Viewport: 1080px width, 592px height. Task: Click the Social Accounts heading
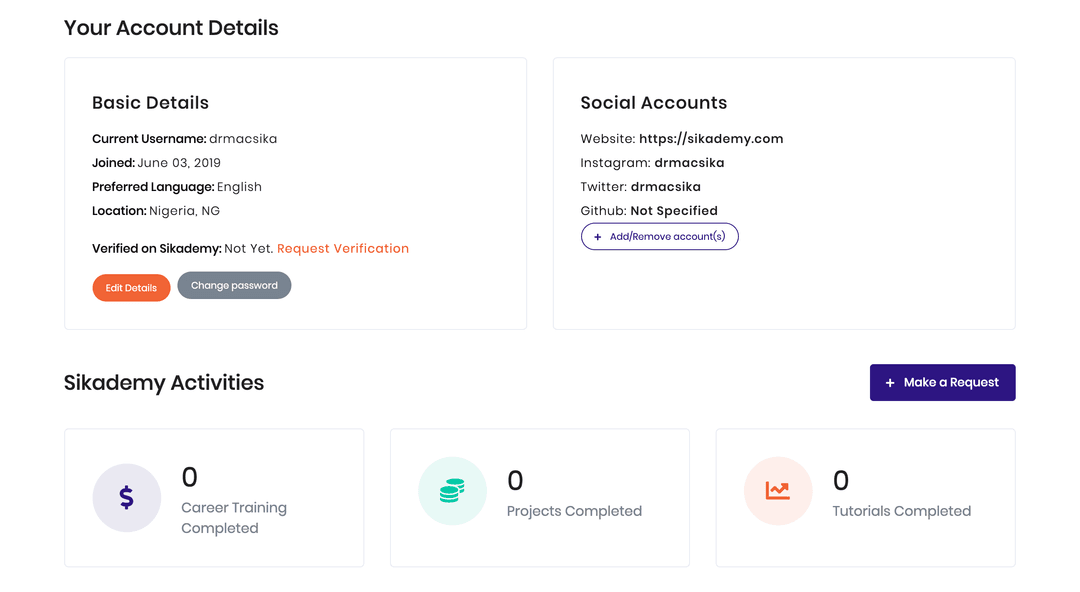(x=654, y=103)
